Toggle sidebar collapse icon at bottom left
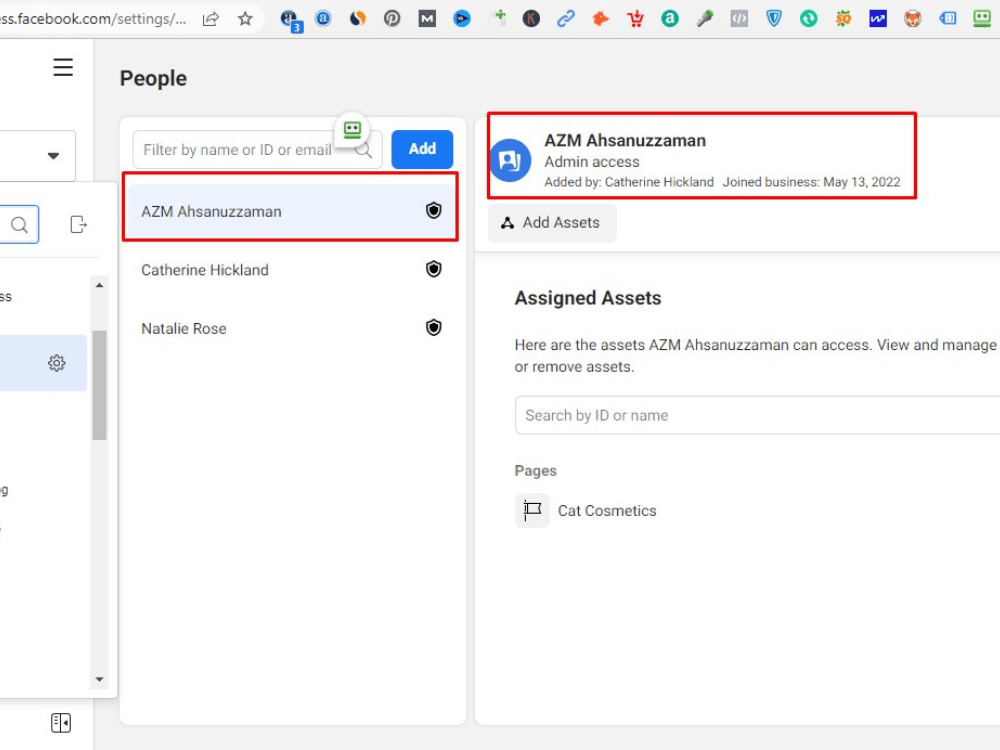 61,723
